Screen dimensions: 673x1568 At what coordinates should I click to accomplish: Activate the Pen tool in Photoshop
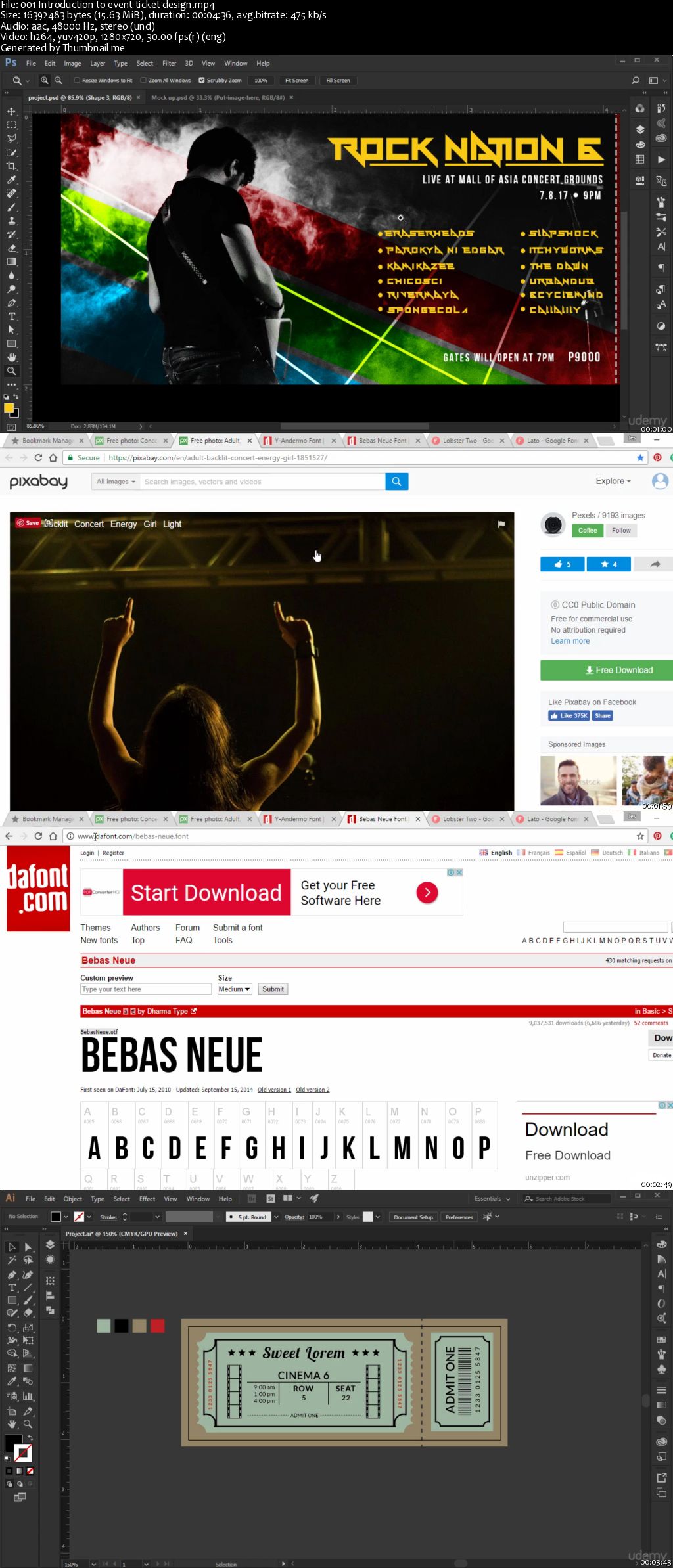pos(12,303)
